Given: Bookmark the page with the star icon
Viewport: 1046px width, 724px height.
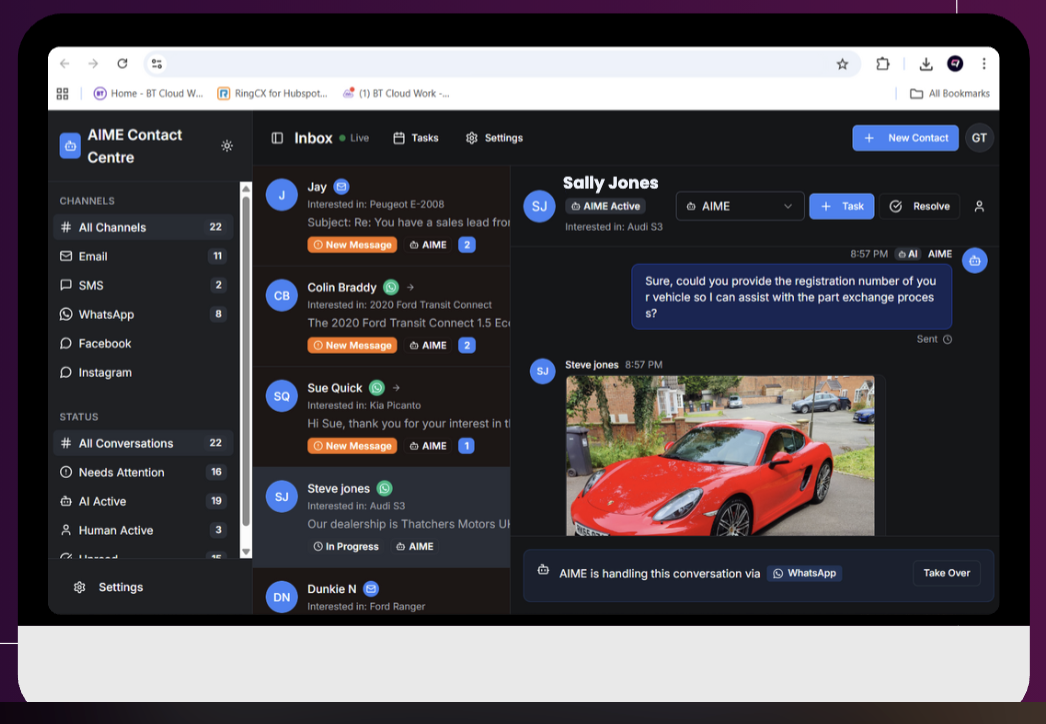Looking at the screenshot, I should click(x=842, y=64).
